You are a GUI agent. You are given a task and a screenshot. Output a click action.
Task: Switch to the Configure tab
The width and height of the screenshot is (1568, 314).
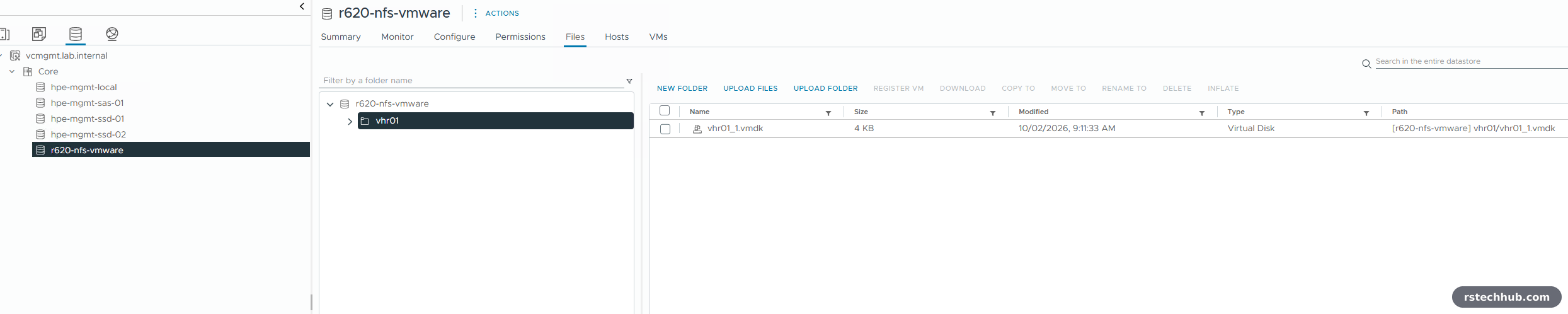coord(455,37)
